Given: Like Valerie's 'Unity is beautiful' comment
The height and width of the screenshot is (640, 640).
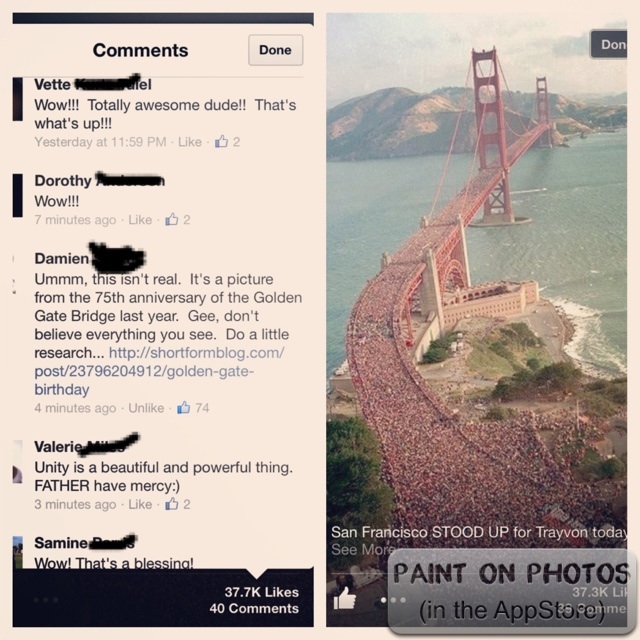Looking at the screenshot, I should point(140,504).
